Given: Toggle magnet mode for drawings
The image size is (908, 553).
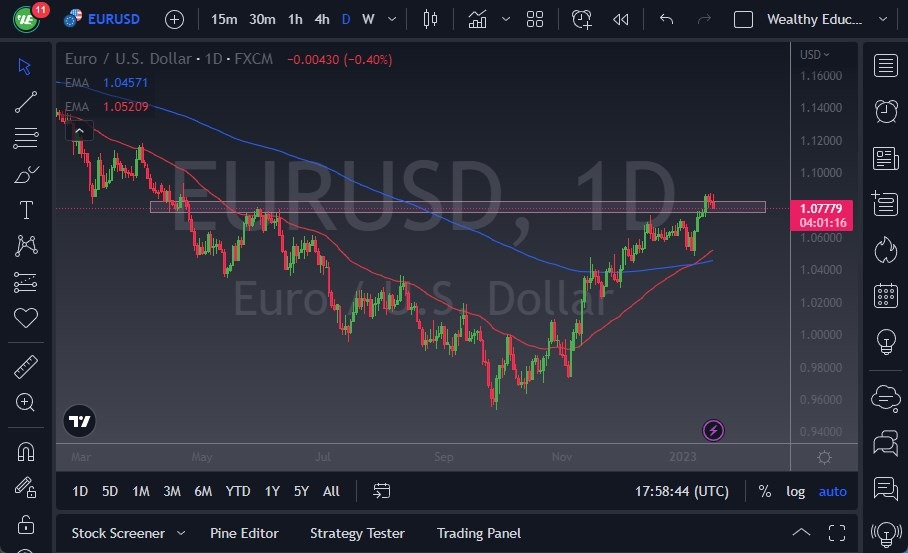Looking at the screenshot, I should click(25, 451).
